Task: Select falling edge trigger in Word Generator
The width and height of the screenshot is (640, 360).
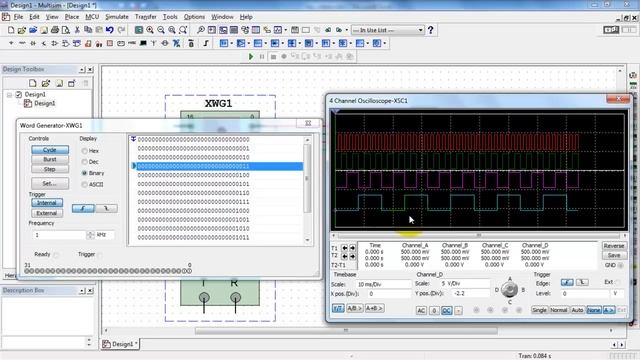Action: (x=106, y=208)
